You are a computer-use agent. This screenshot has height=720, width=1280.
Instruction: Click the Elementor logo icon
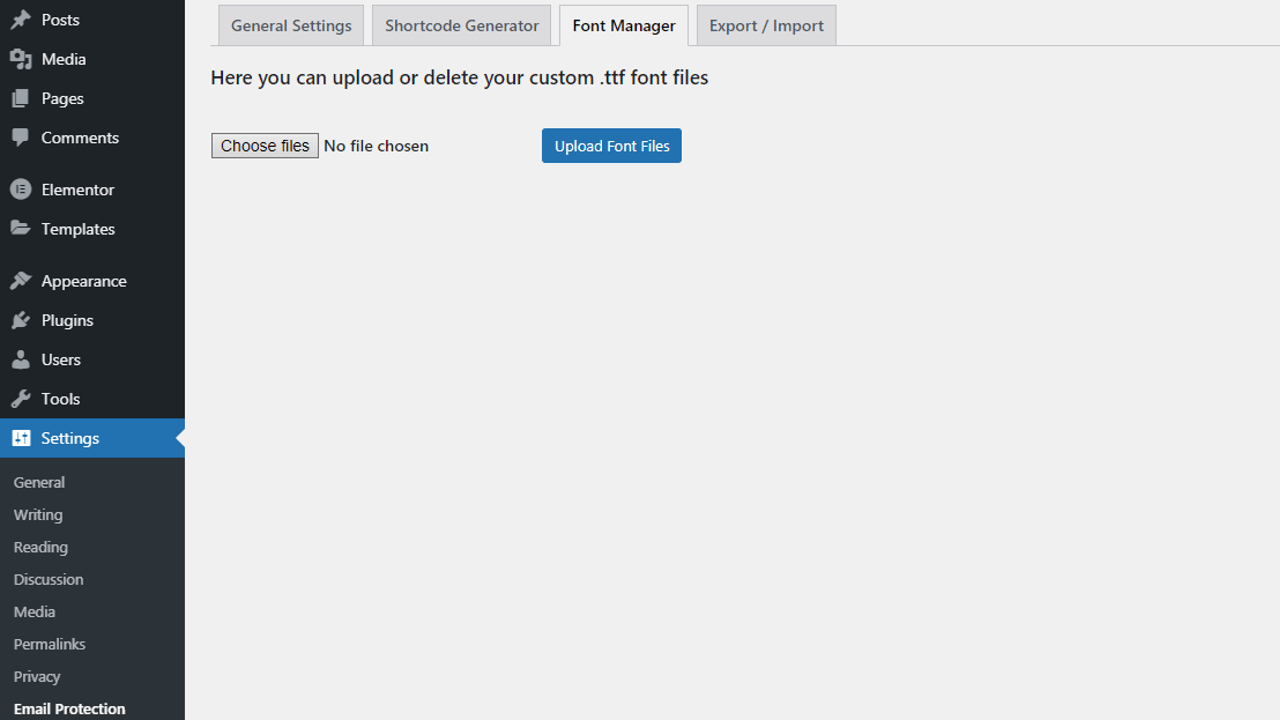pyautogui.click(x=20, y=189)
